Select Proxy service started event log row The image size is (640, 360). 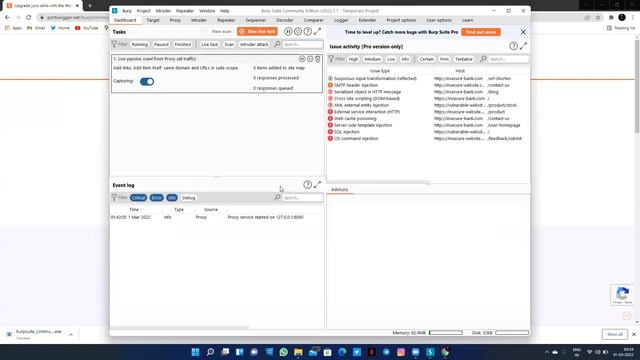pyautogui.click(x=217, y=217)
